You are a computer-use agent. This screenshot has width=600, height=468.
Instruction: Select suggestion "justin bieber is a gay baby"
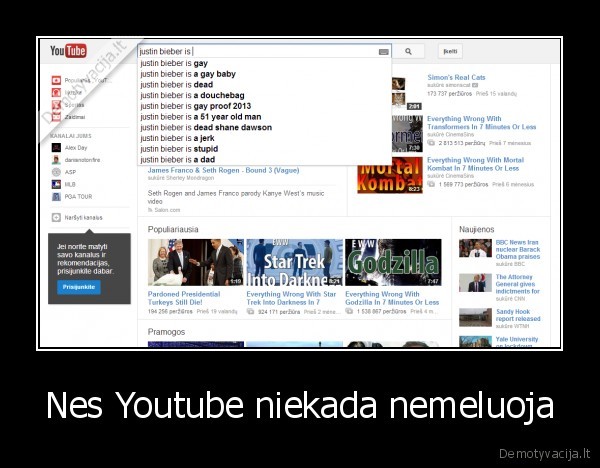pyautogui.click(x=264, y=74)
